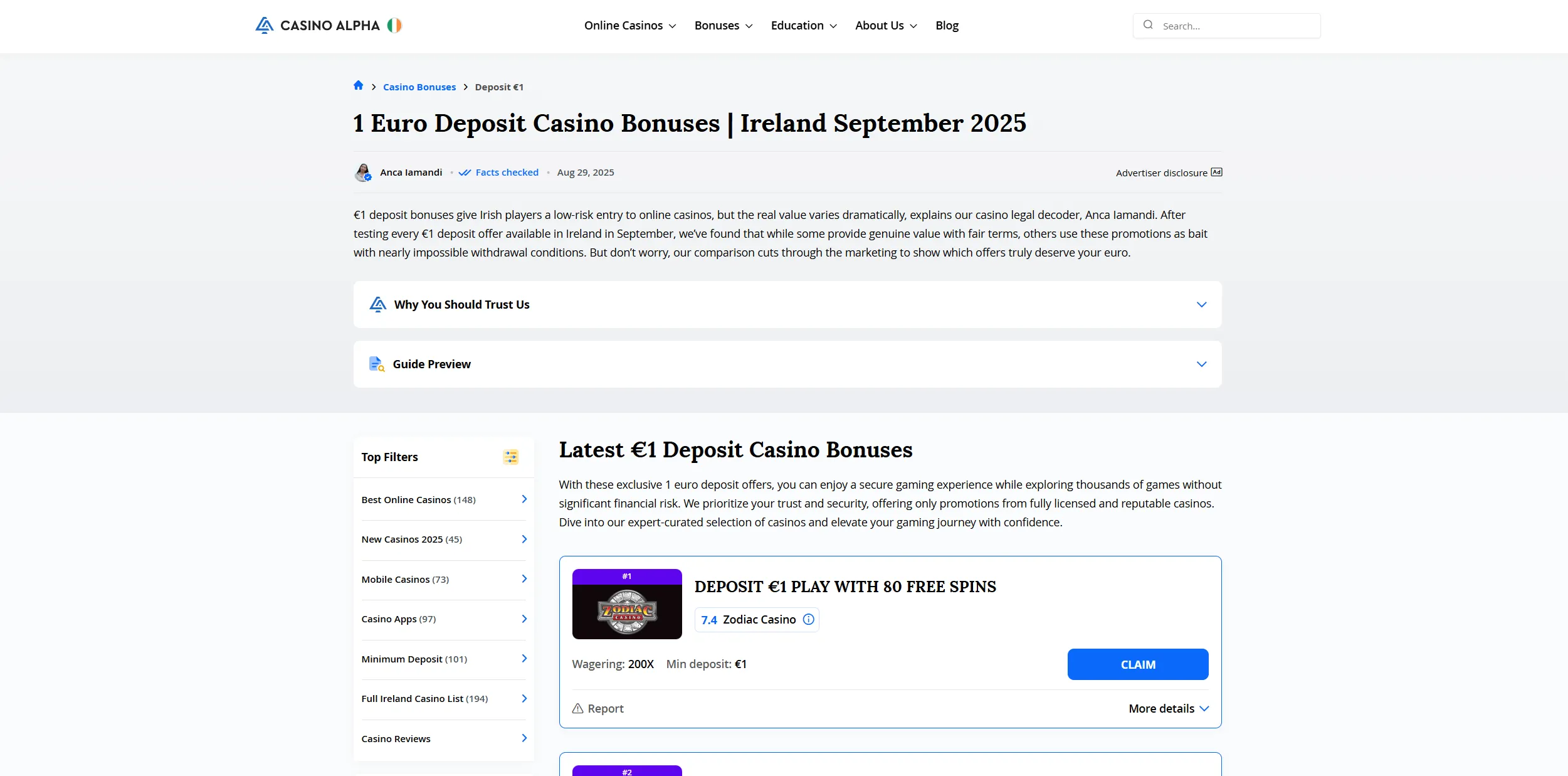
Task: Open the Online Casinos menu
Action: click(x=630, y=25)
